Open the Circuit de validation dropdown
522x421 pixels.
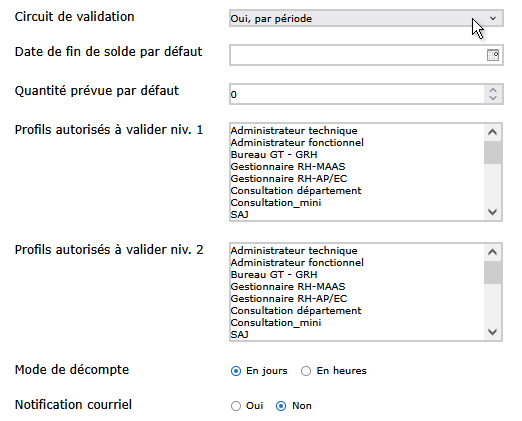366,18
